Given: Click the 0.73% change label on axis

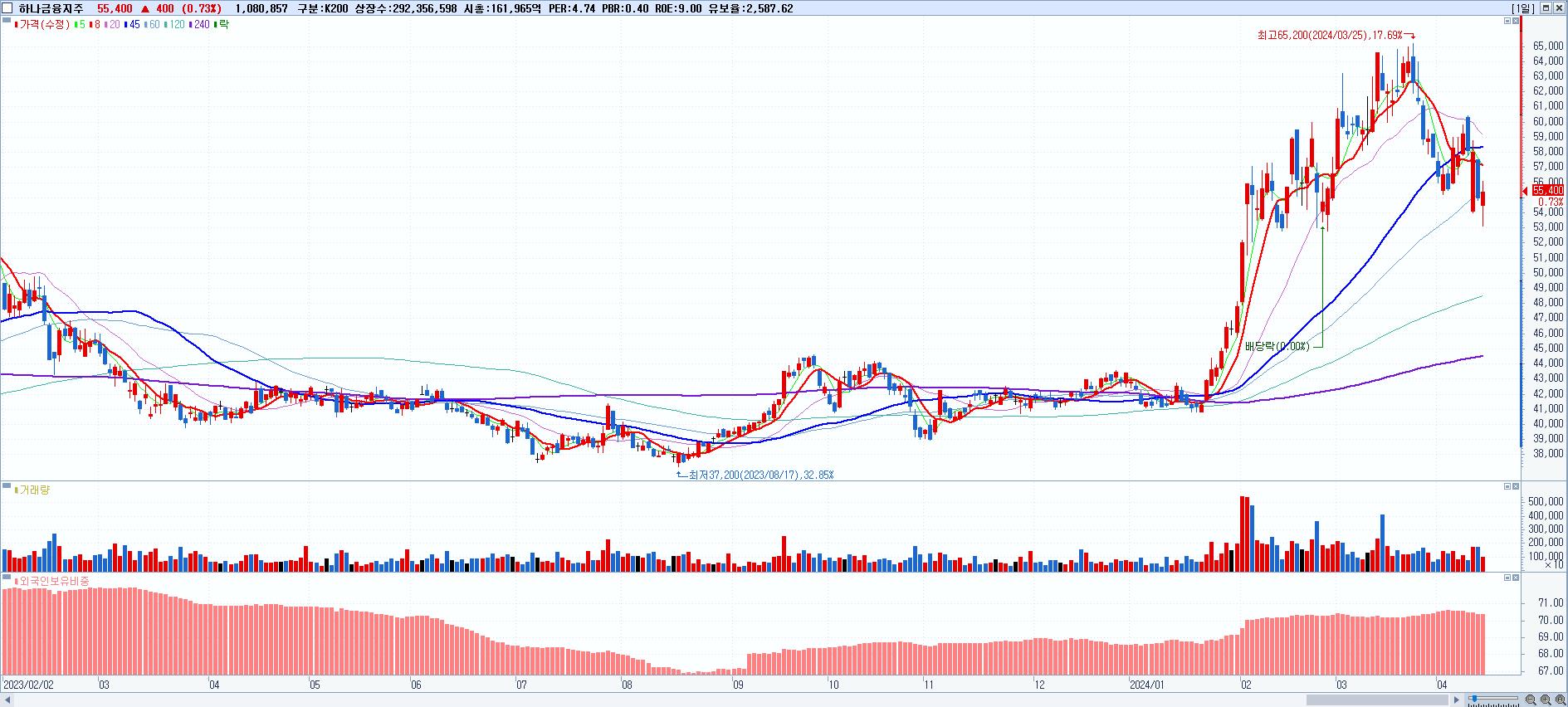Looking at the screenshot, I should point(1551,202).
